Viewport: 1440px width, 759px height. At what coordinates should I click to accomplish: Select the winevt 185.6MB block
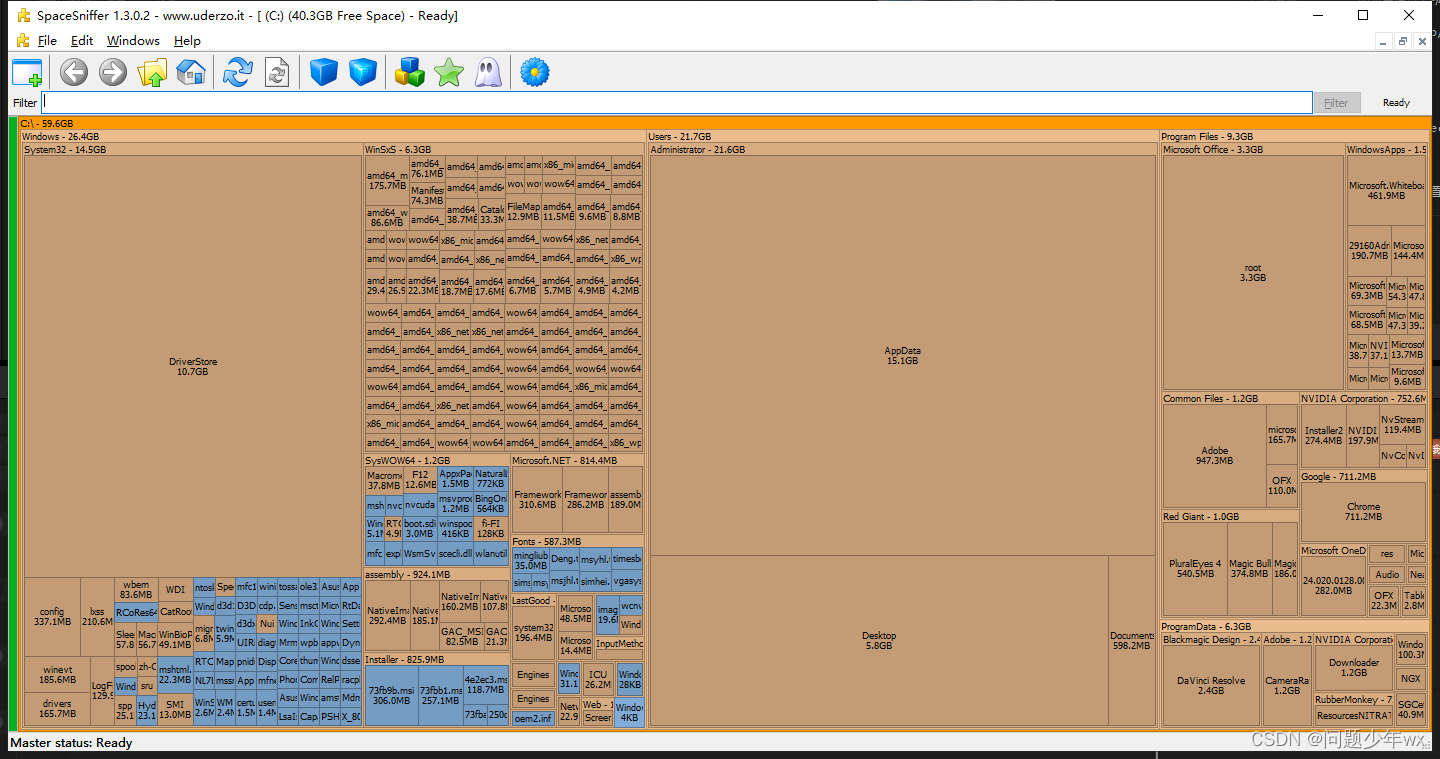(58, 675)
